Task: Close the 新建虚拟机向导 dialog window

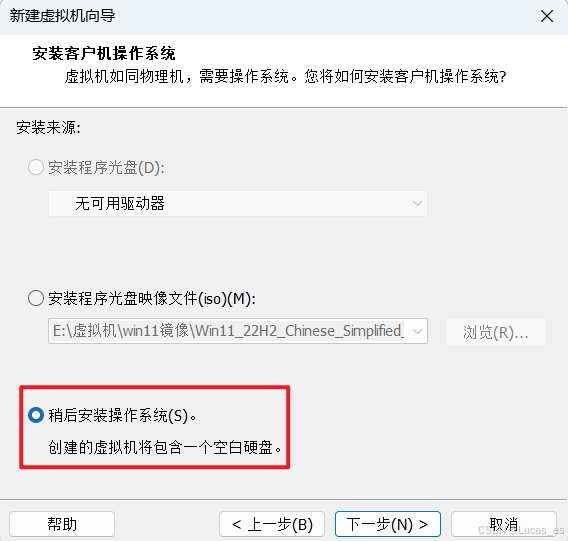Action: click(x=546, y=16)
